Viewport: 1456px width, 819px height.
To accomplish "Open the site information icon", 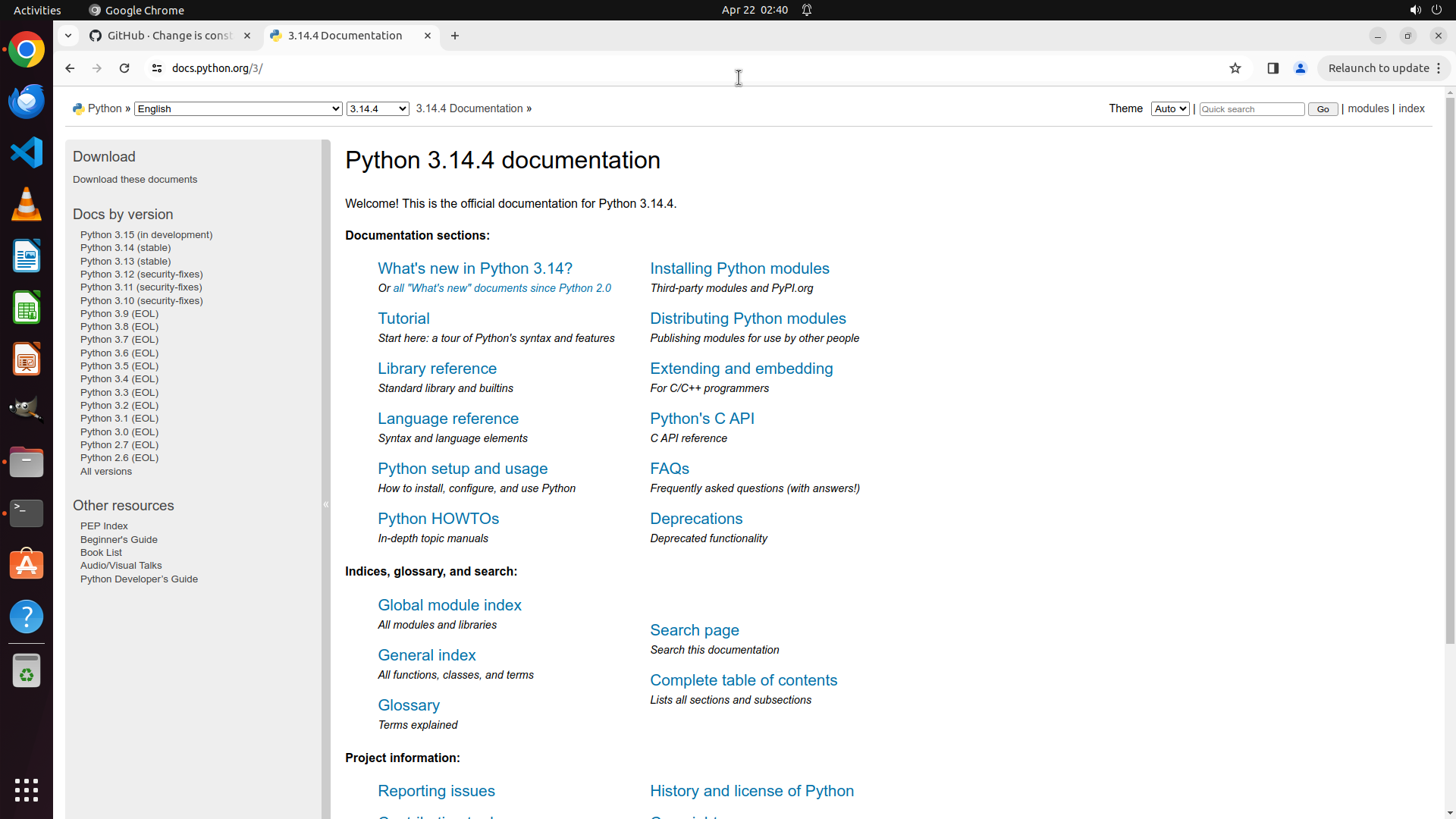I will point(157,68).
